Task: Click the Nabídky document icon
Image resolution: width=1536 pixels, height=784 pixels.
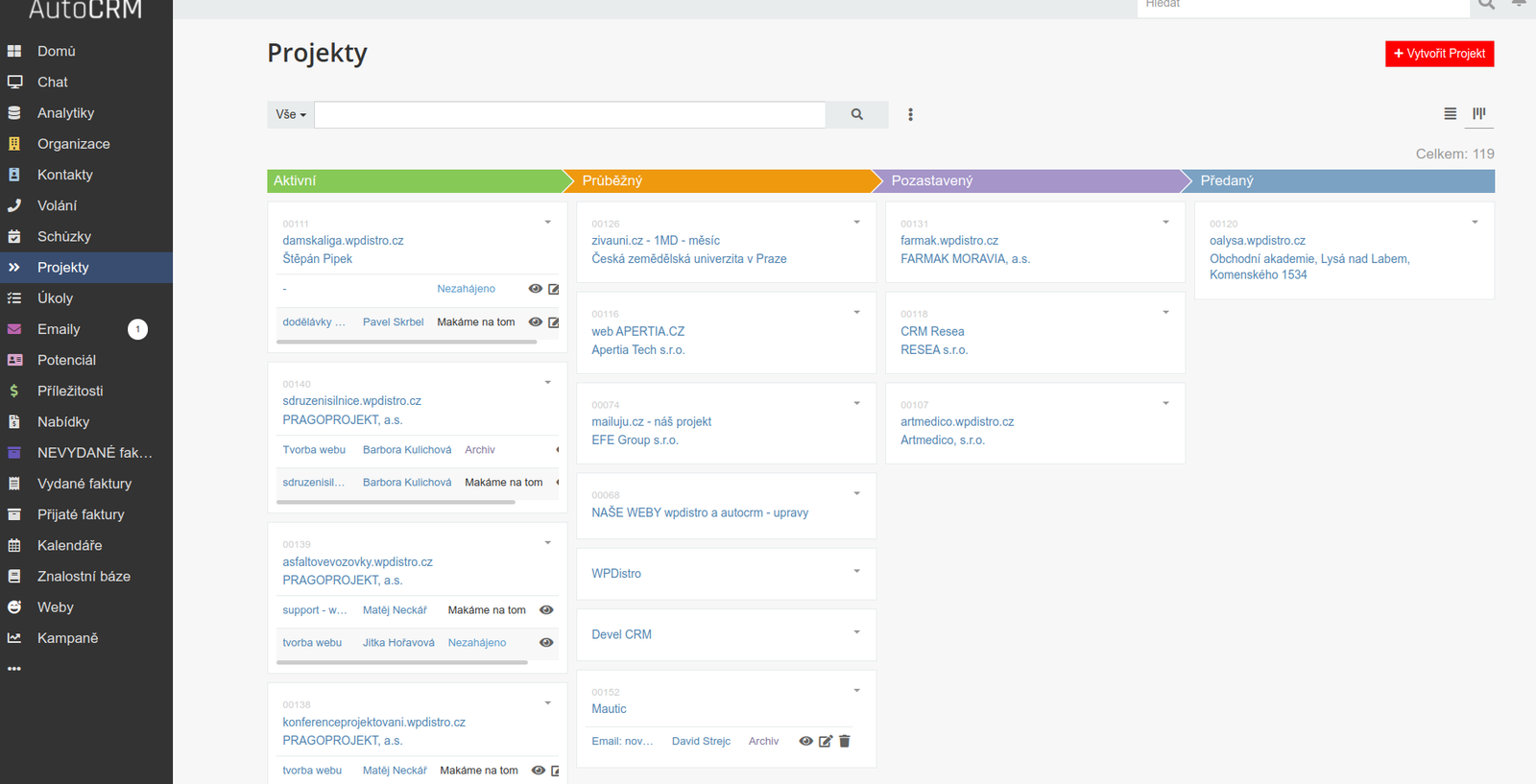Action: (14, 421)
